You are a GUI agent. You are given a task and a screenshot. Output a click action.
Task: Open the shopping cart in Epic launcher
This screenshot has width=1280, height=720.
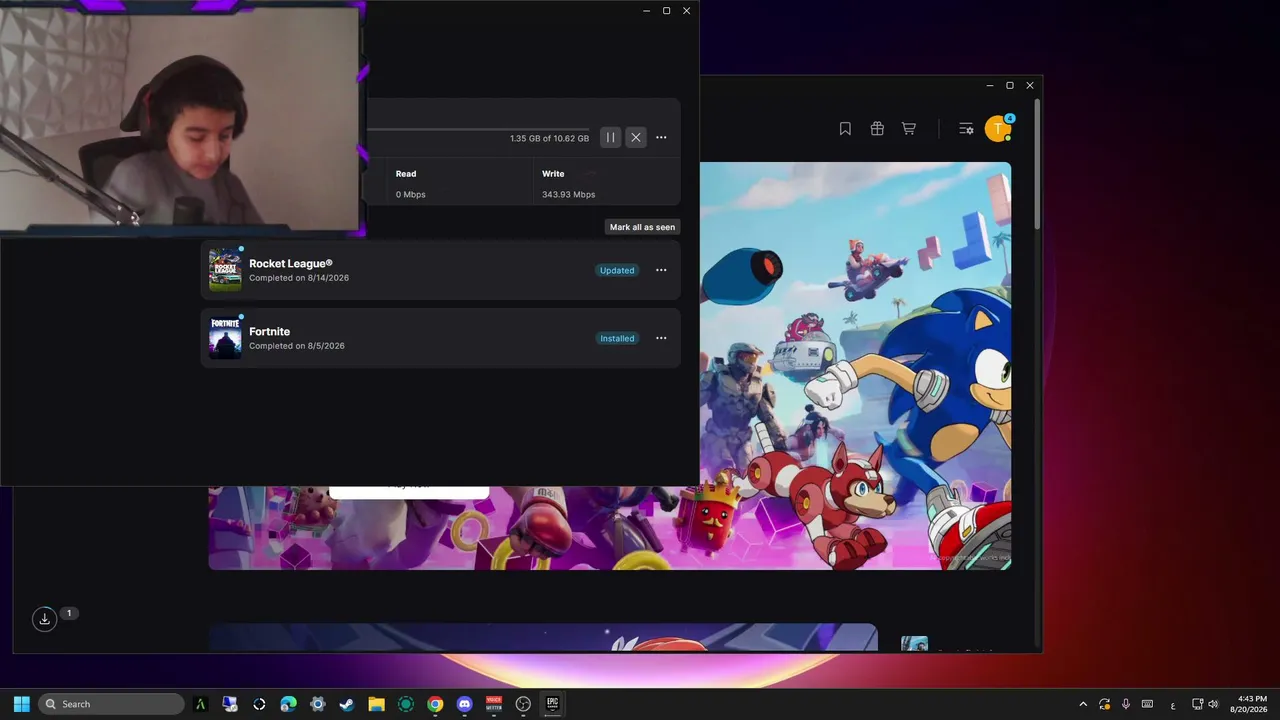point(909,128)
